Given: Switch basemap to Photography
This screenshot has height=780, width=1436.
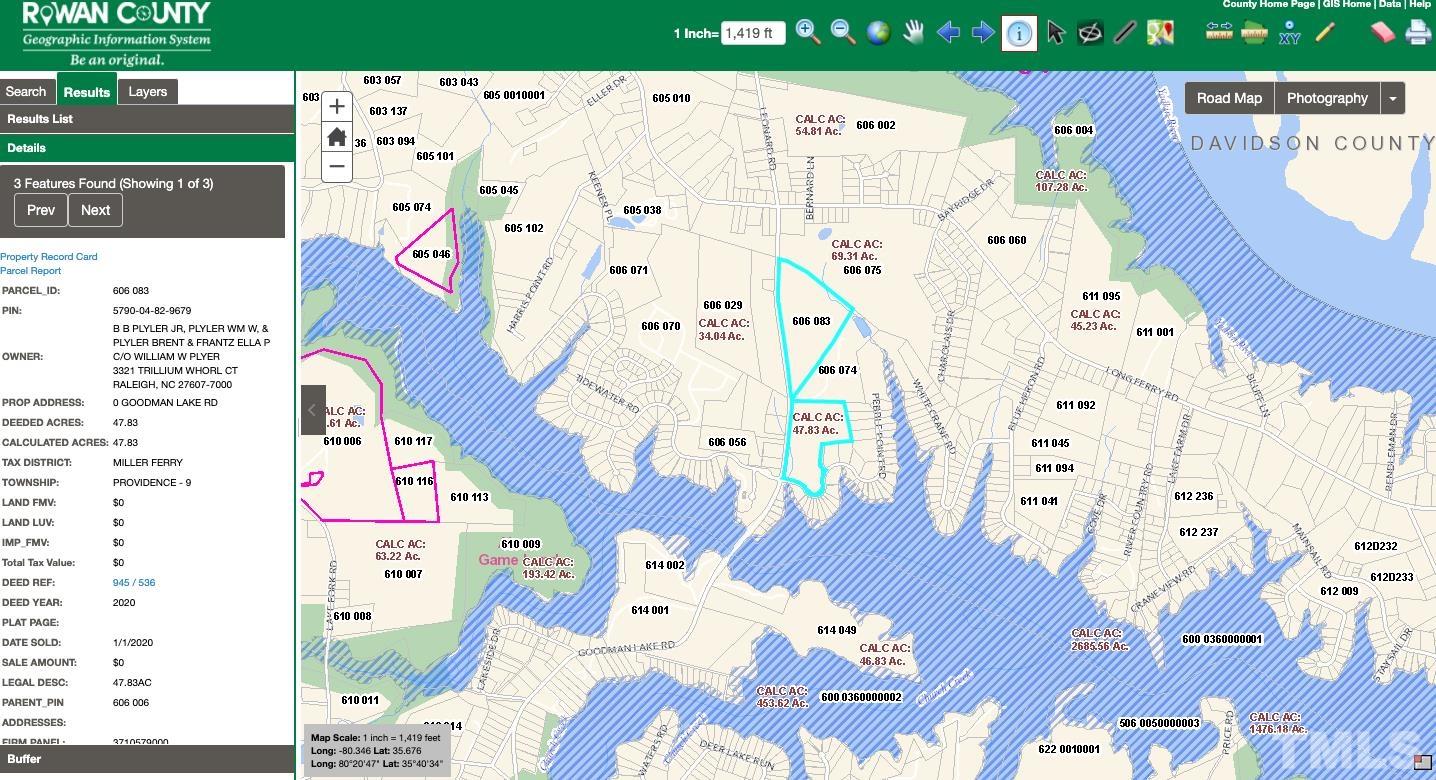Looking at the screenshot, I should pos(1326,98).
